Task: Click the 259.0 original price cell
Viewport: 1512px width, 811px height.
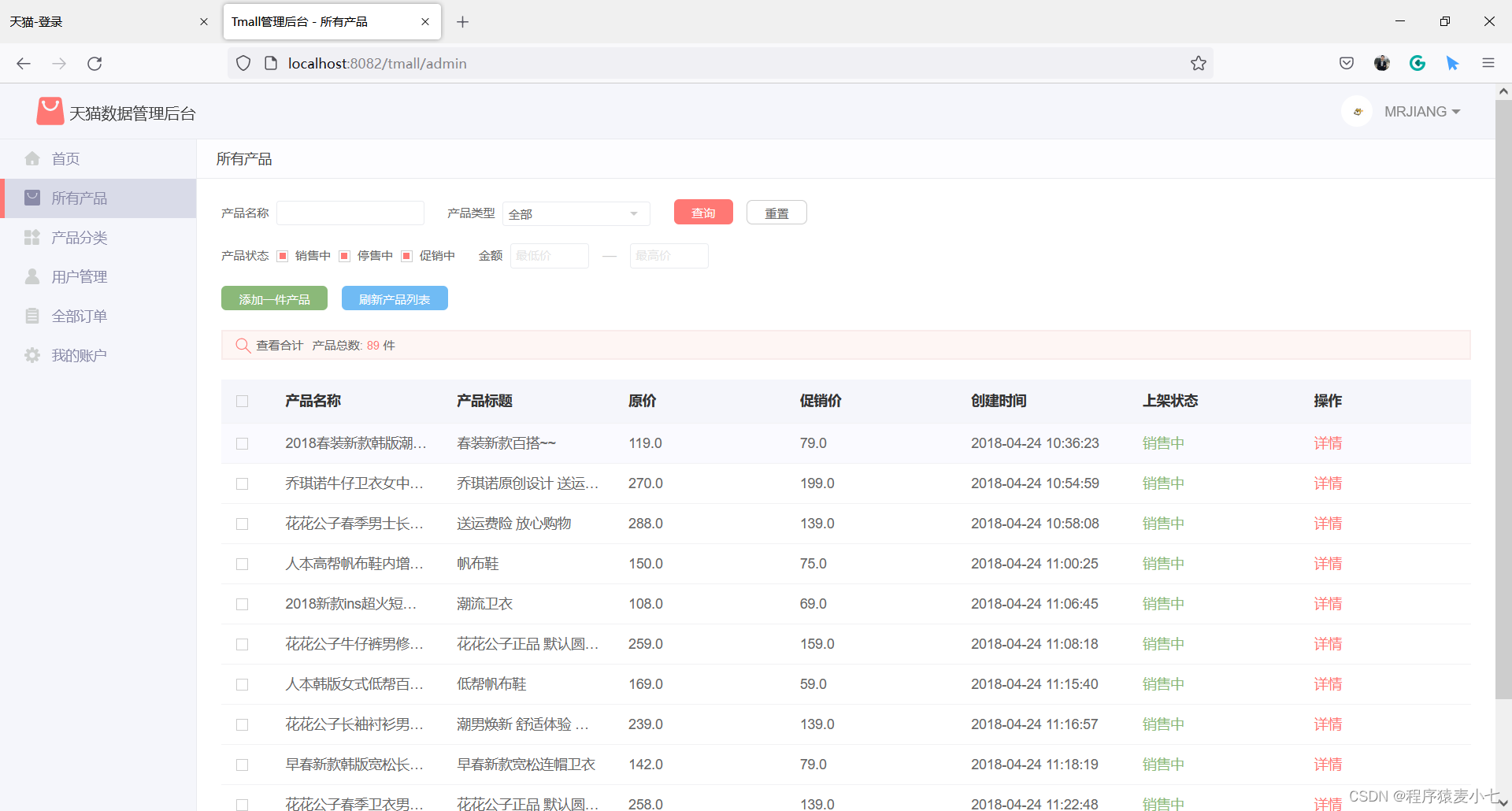Action: pyautogui.click(x=646, y=644)
